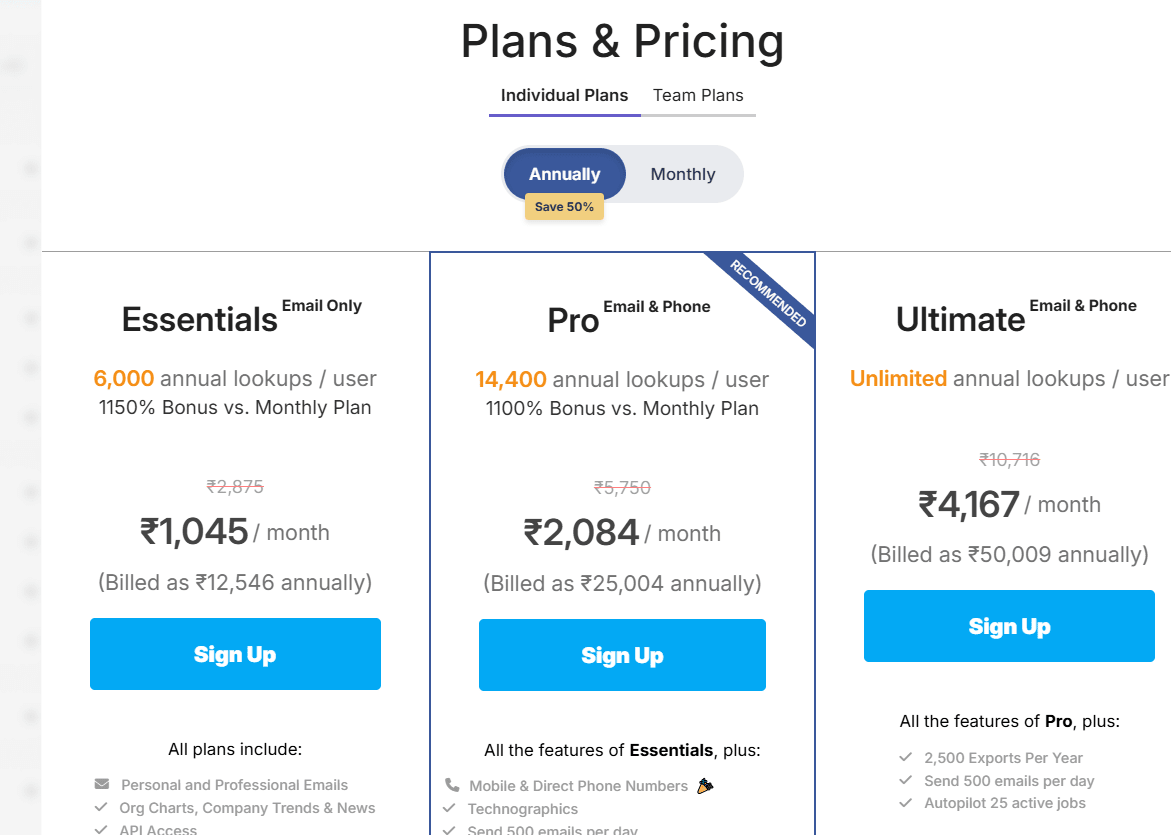1171x835 pixels.
Task: Select Annually billing option
Action: point(565,174)
